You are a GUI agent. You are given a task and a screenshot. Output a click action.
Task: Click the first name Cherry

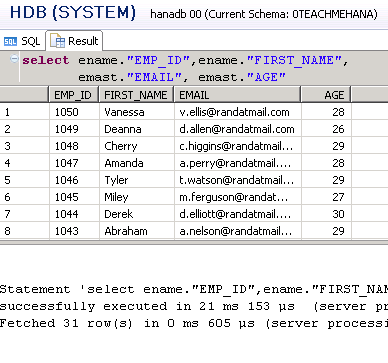coord(121,146)
